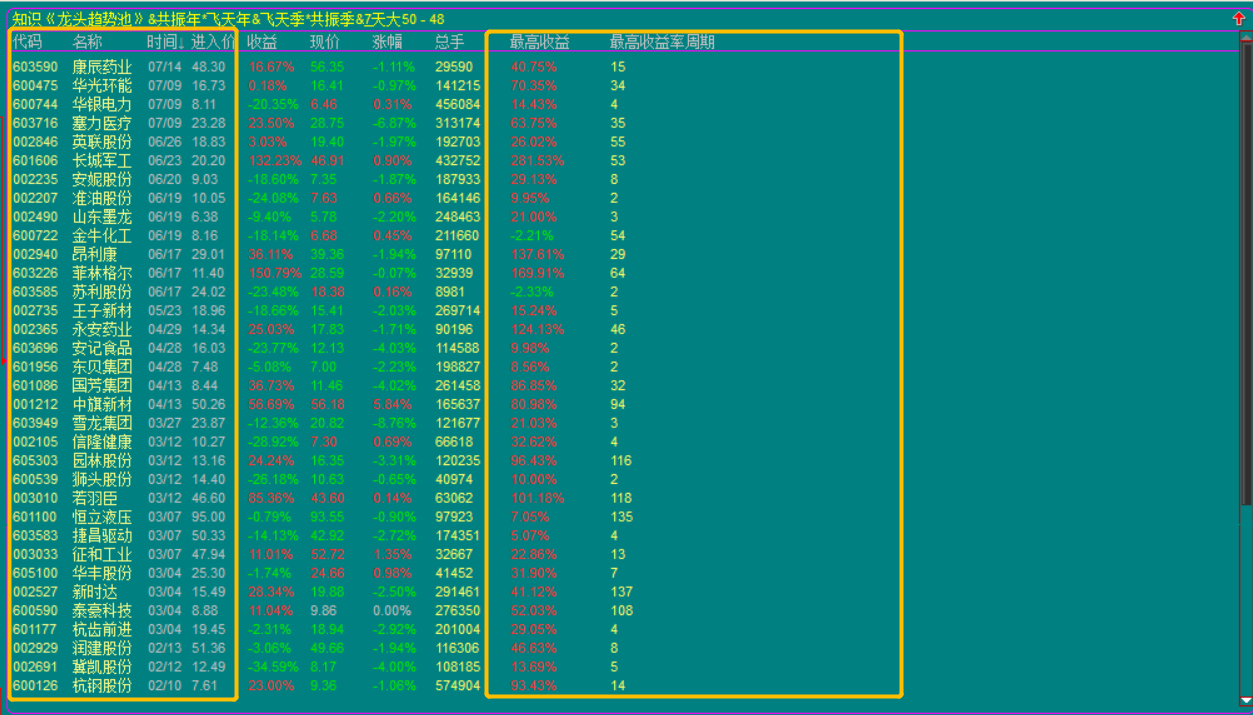1253x715 pixels.
Task: Click the 574904 volume value
Action: point(458,686)
